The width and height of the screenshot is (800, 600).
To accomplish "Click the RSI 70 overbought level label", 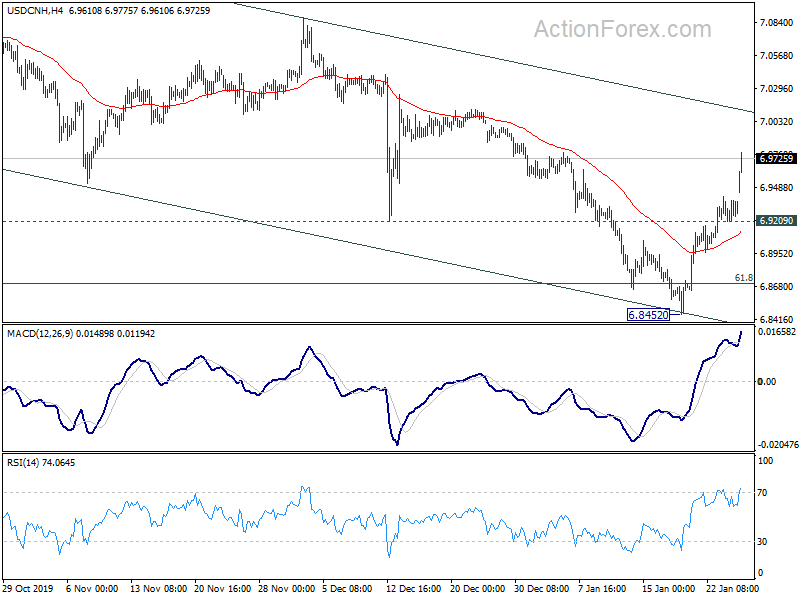I will (762, 493).
